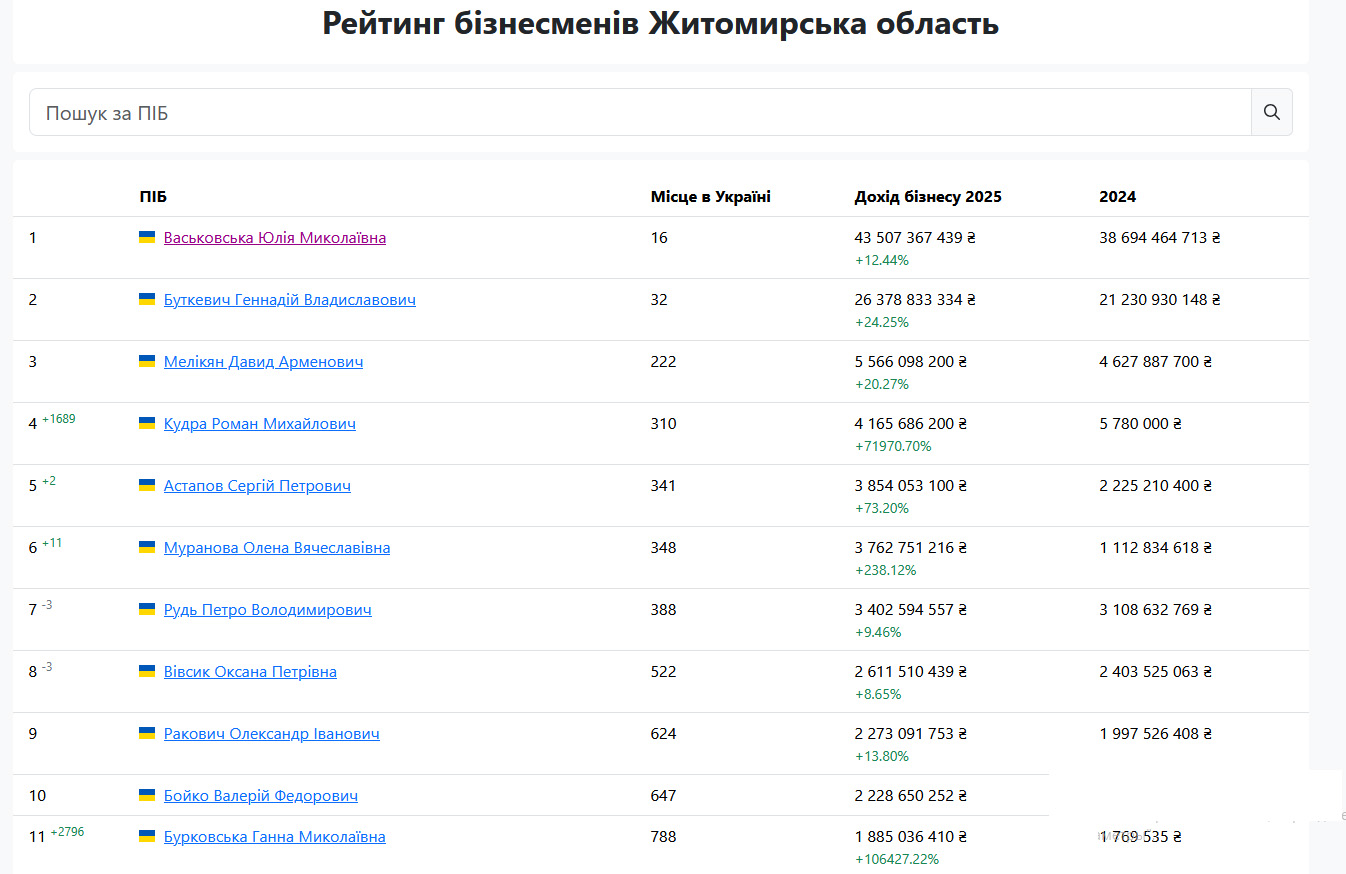The image size is (1346, 874).
Task: Select income value '43 507 367 439 ₴'
Action: coord(915,238)
